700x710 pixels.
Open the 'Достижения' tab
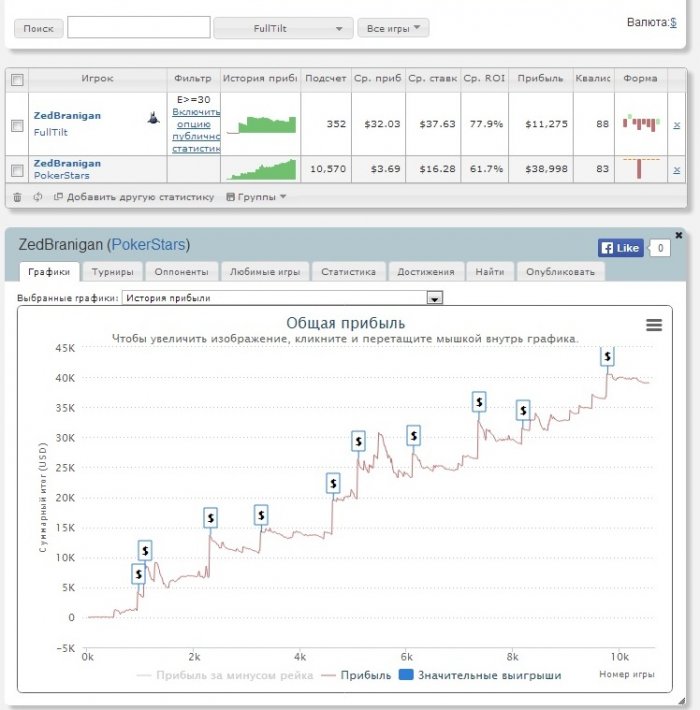coord(426,272)
